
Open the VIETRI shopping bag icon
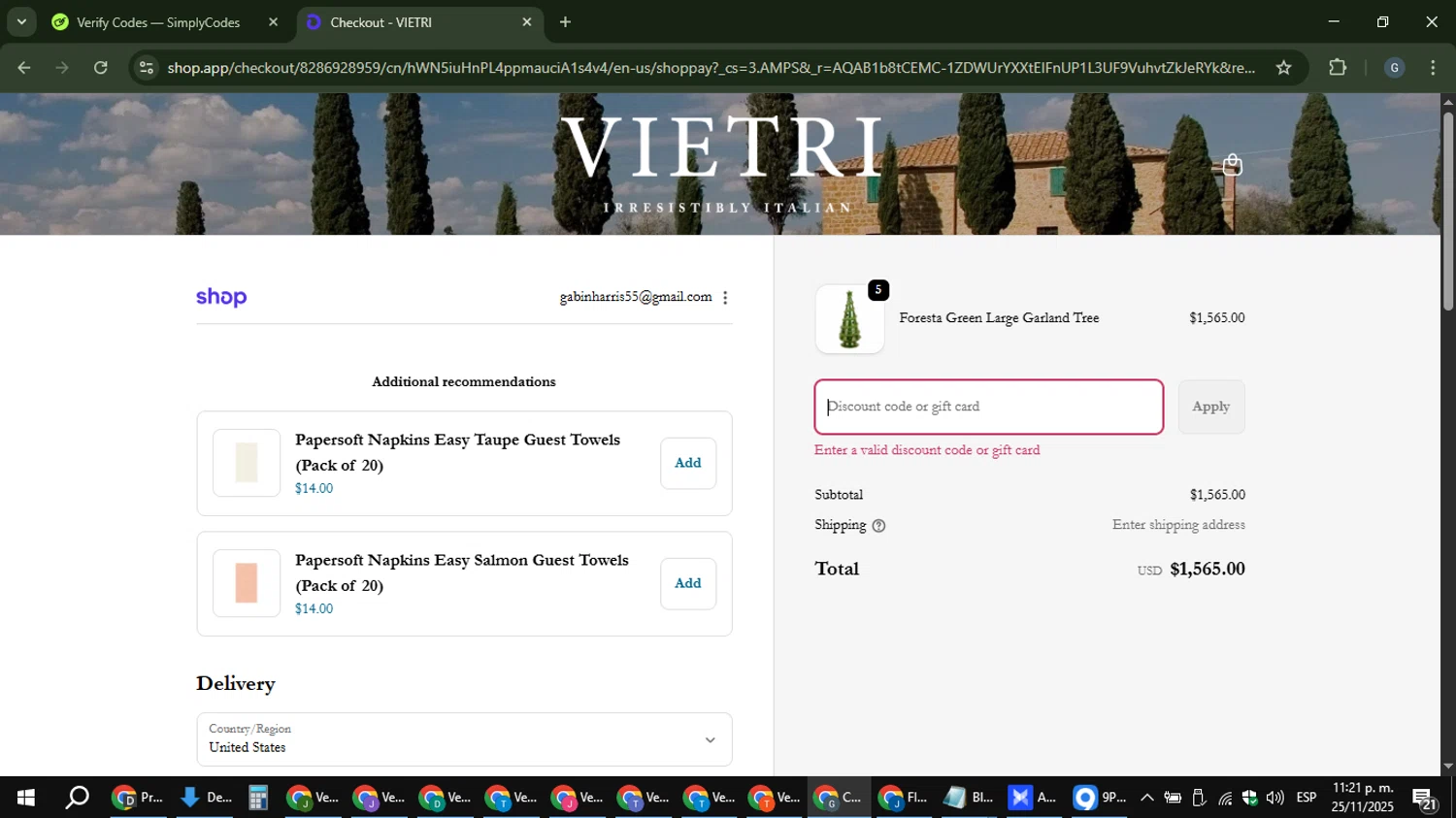point(1232,165)
